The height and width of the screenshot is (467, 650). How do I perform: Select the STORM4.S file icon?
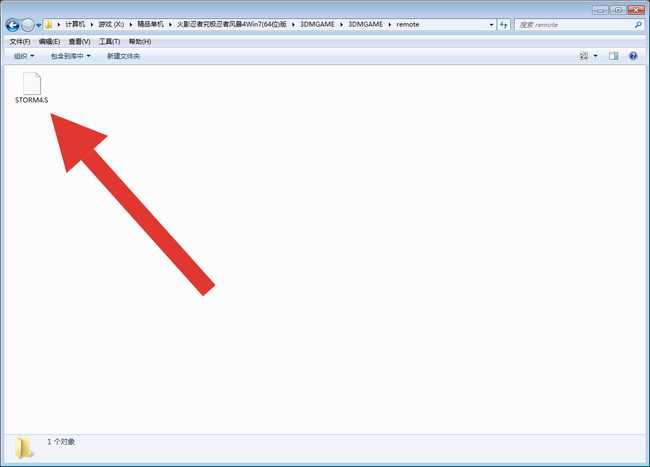coord(31,86)
